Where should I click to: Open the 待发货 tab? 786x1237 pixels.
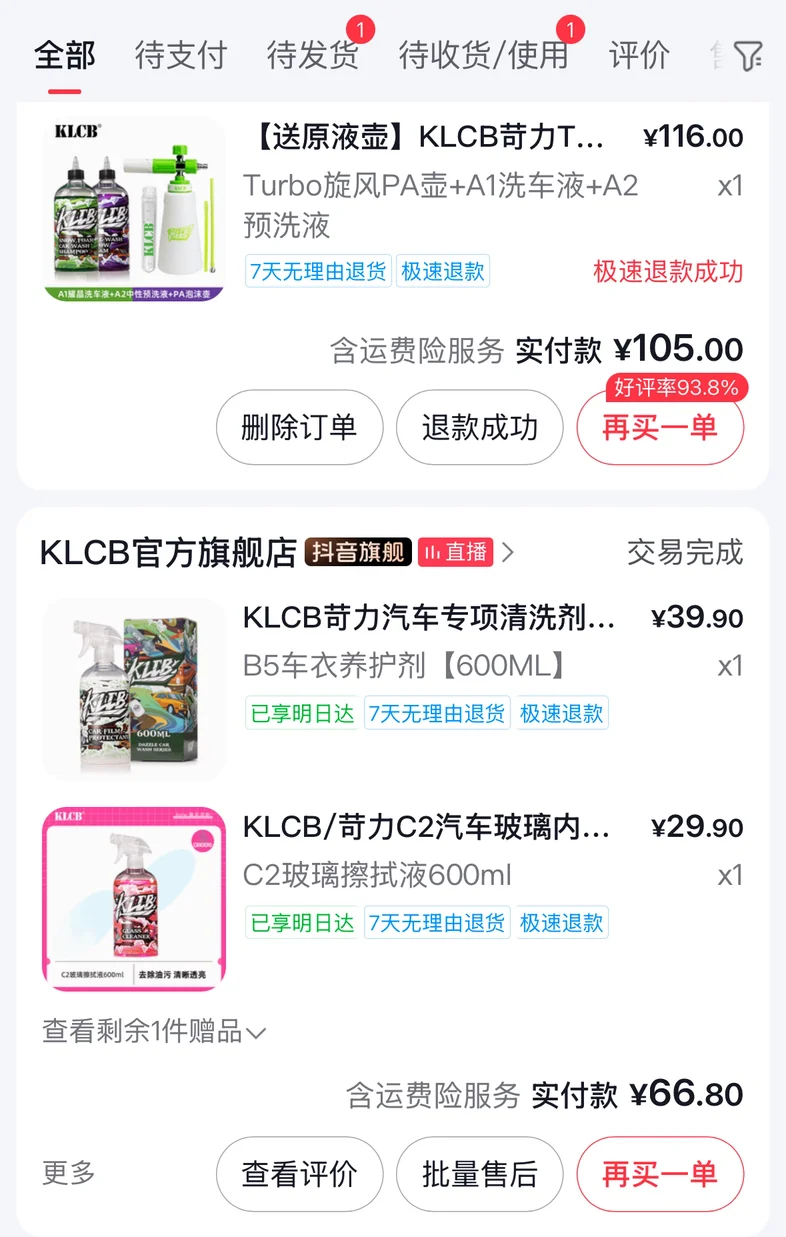313,55
